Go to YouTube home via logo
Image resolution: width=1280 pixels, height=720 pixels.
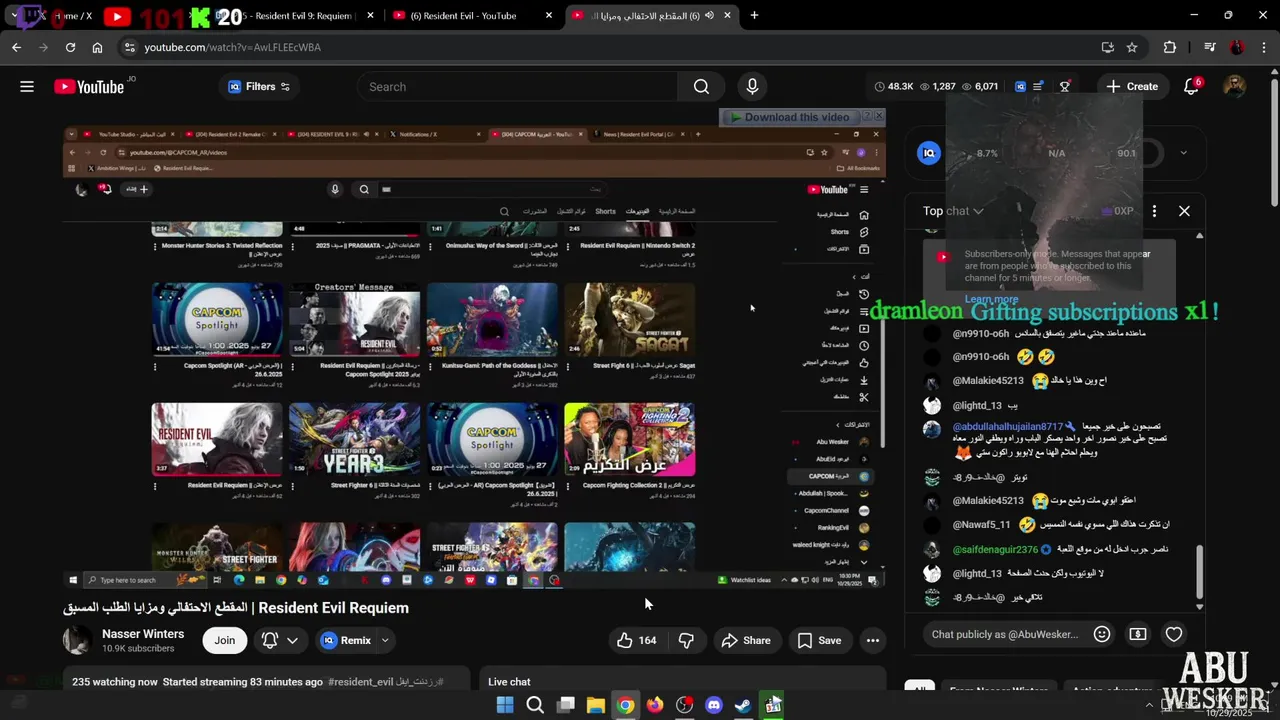point(90,87)
